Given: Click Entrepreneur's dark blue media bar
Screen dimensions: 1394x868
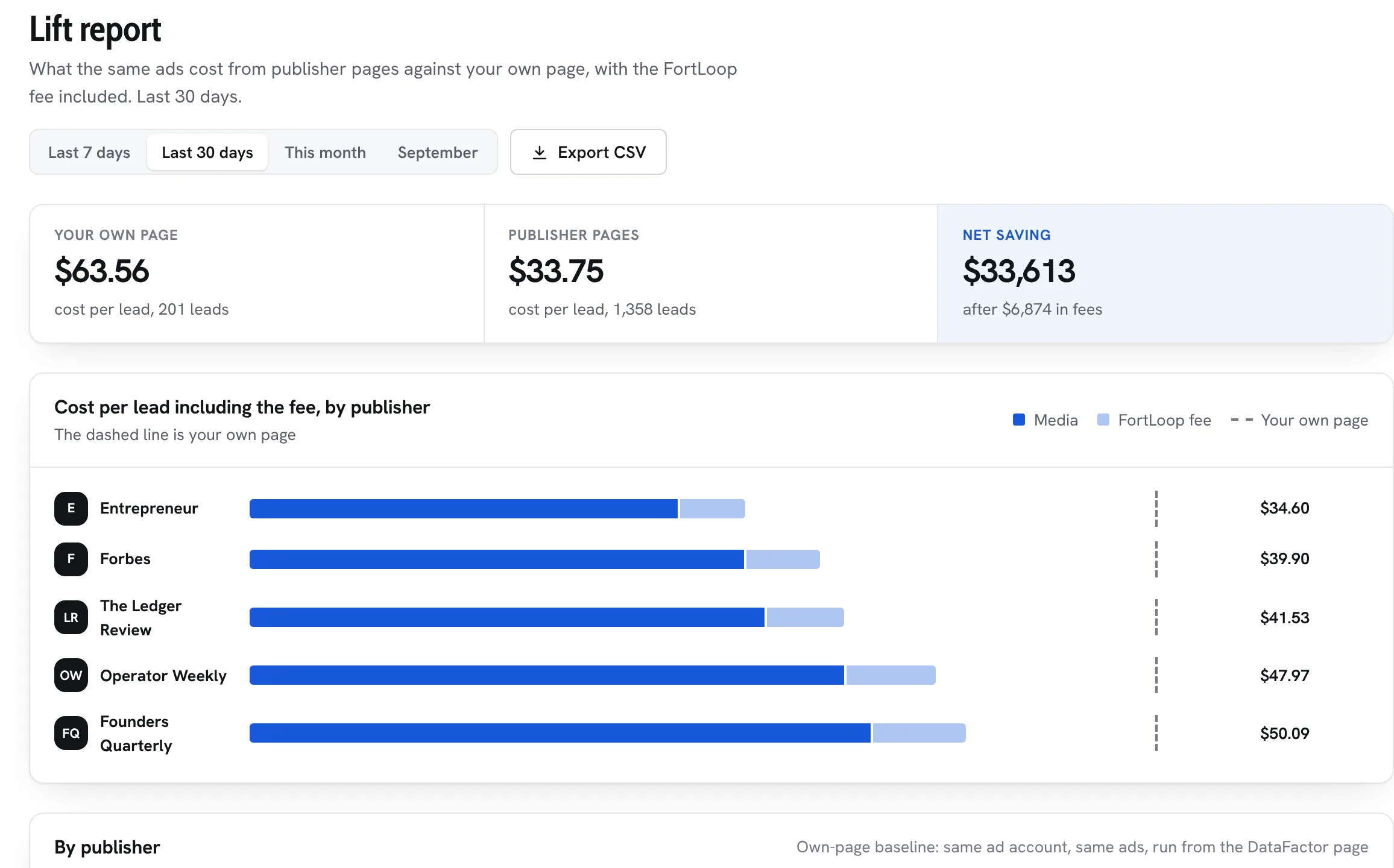Looking at the screenshot, I should tap(464, 509).
